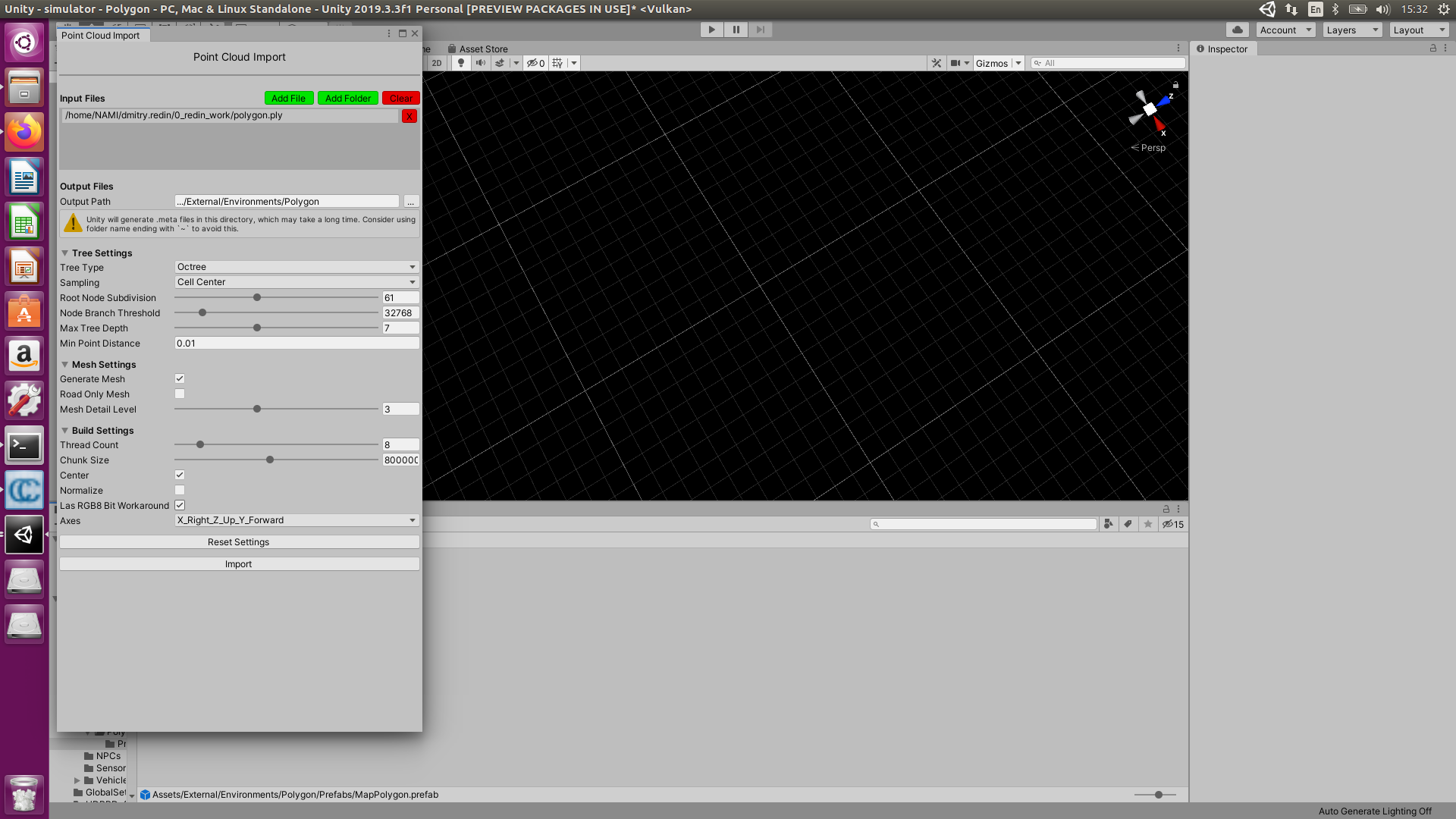This screenshot has width=1456, height=819.
Task: Toggle scene lighting in the Scene view toolbar
Action: [461, 63]
